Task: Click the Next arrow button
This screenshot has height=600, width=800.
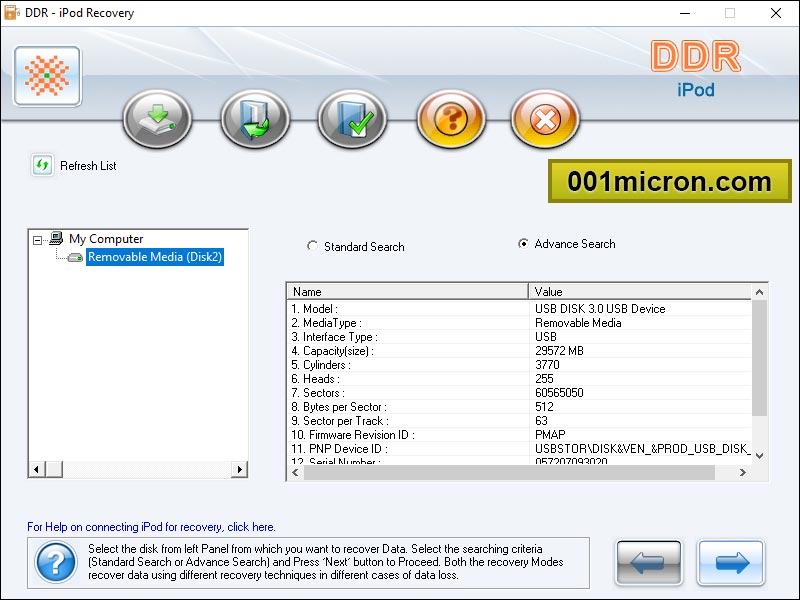Action: click(x=731, y=563)
